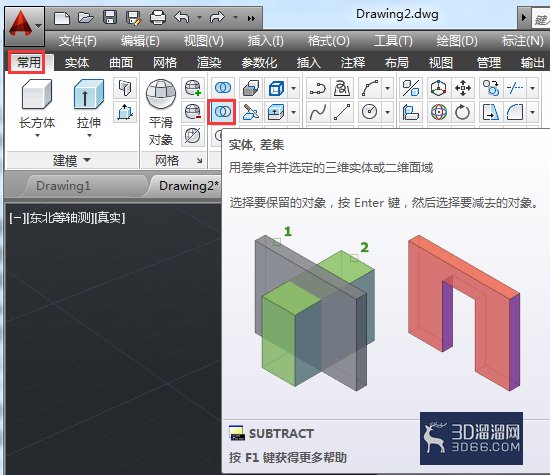Select the Presspull tool icon
The image size is (550, 475).
(x=125, y=112)
